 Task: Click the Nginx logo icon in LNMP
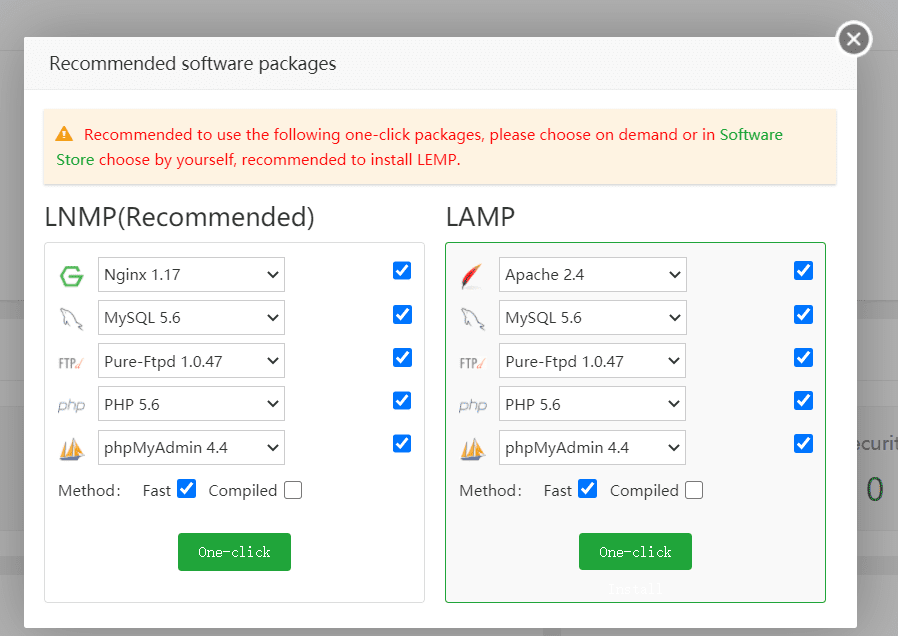pos(71,276)
